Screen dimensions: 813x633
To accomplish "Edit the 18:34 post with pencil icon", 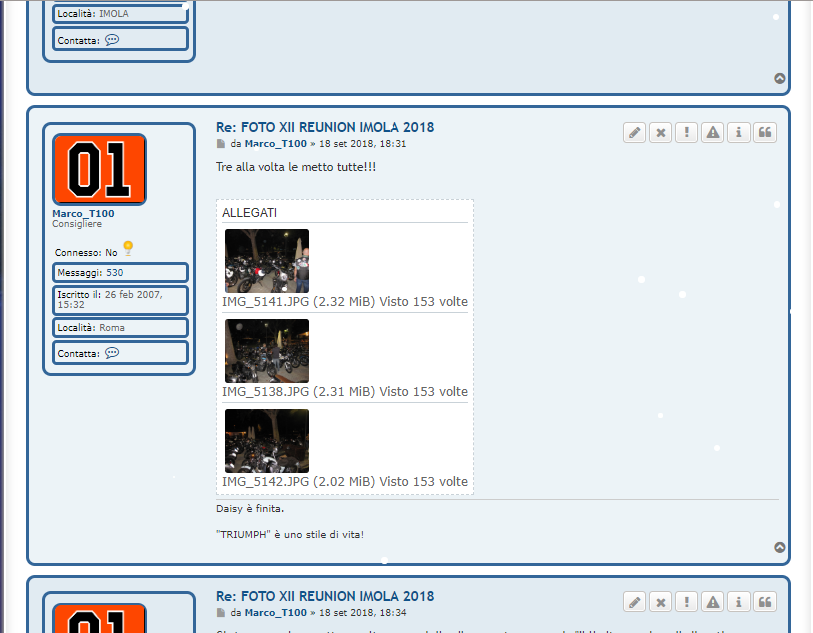I will point(634,602).
